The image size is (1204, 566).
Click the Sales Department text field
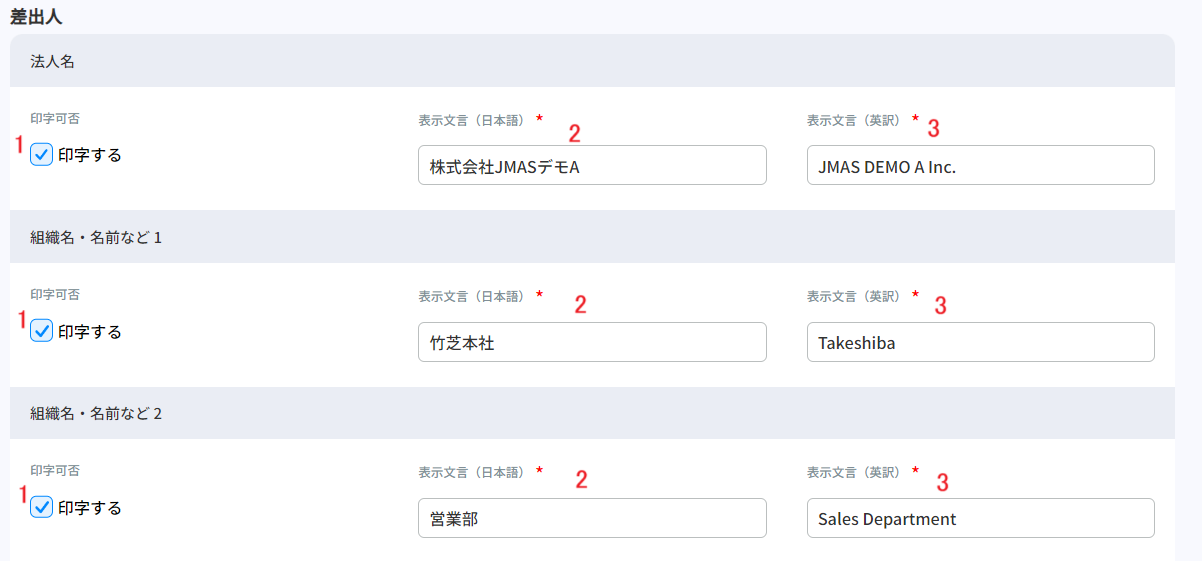click(x=980, y=518)
